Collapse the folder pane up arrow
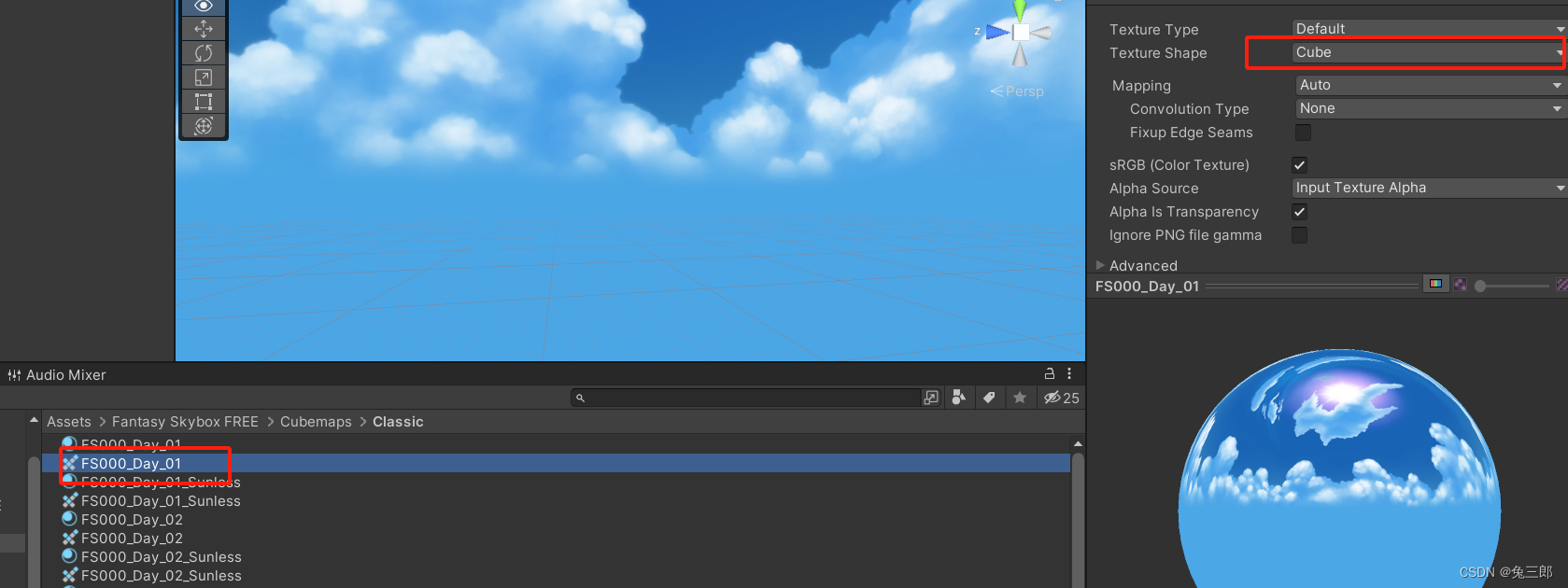The width and height of the screenshot is (1568, 588). (x=34, y=420)
